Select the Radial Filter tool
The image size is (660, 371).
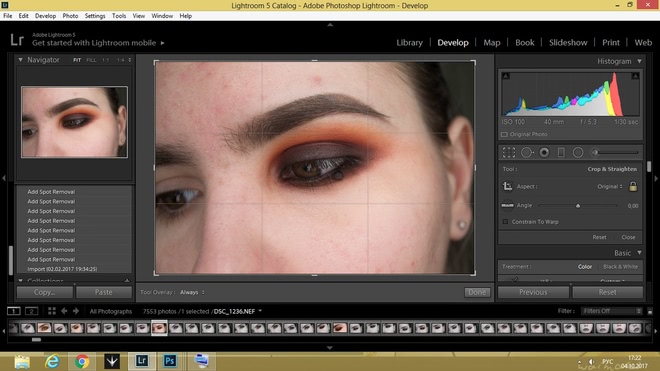[x=578, y=152]
